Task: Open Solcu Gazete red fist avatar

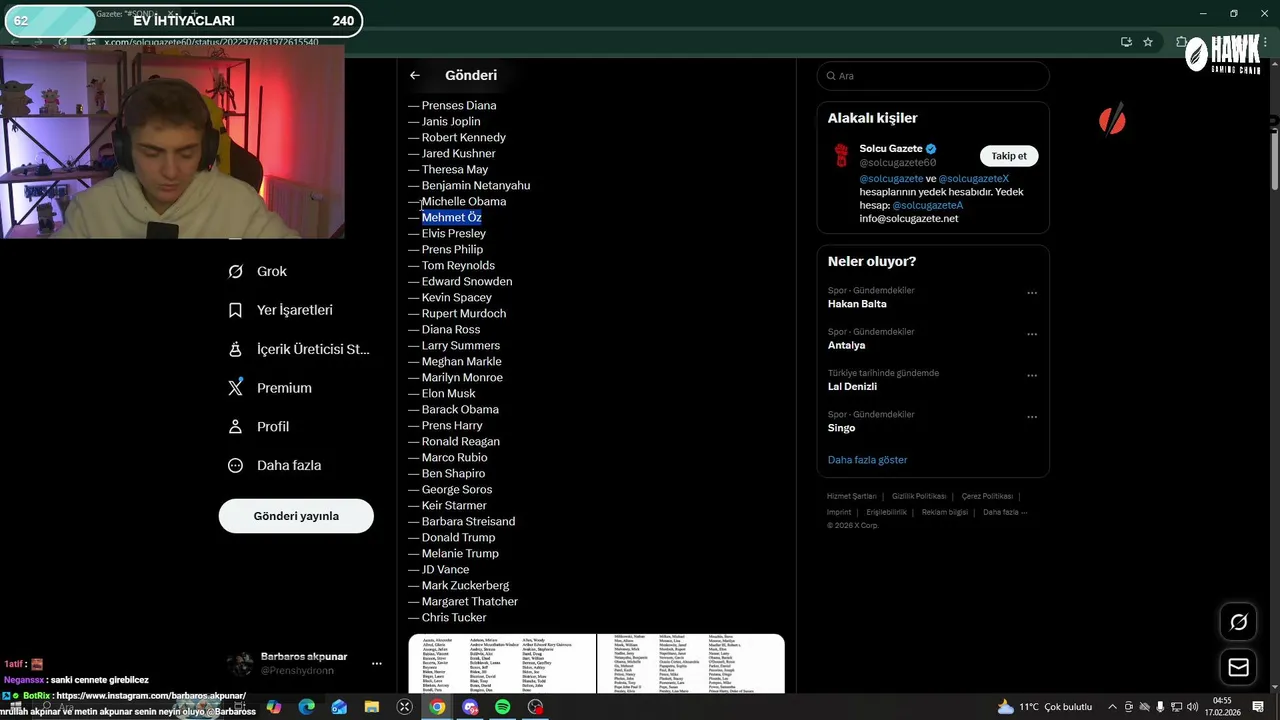Action: pos(841,156)
